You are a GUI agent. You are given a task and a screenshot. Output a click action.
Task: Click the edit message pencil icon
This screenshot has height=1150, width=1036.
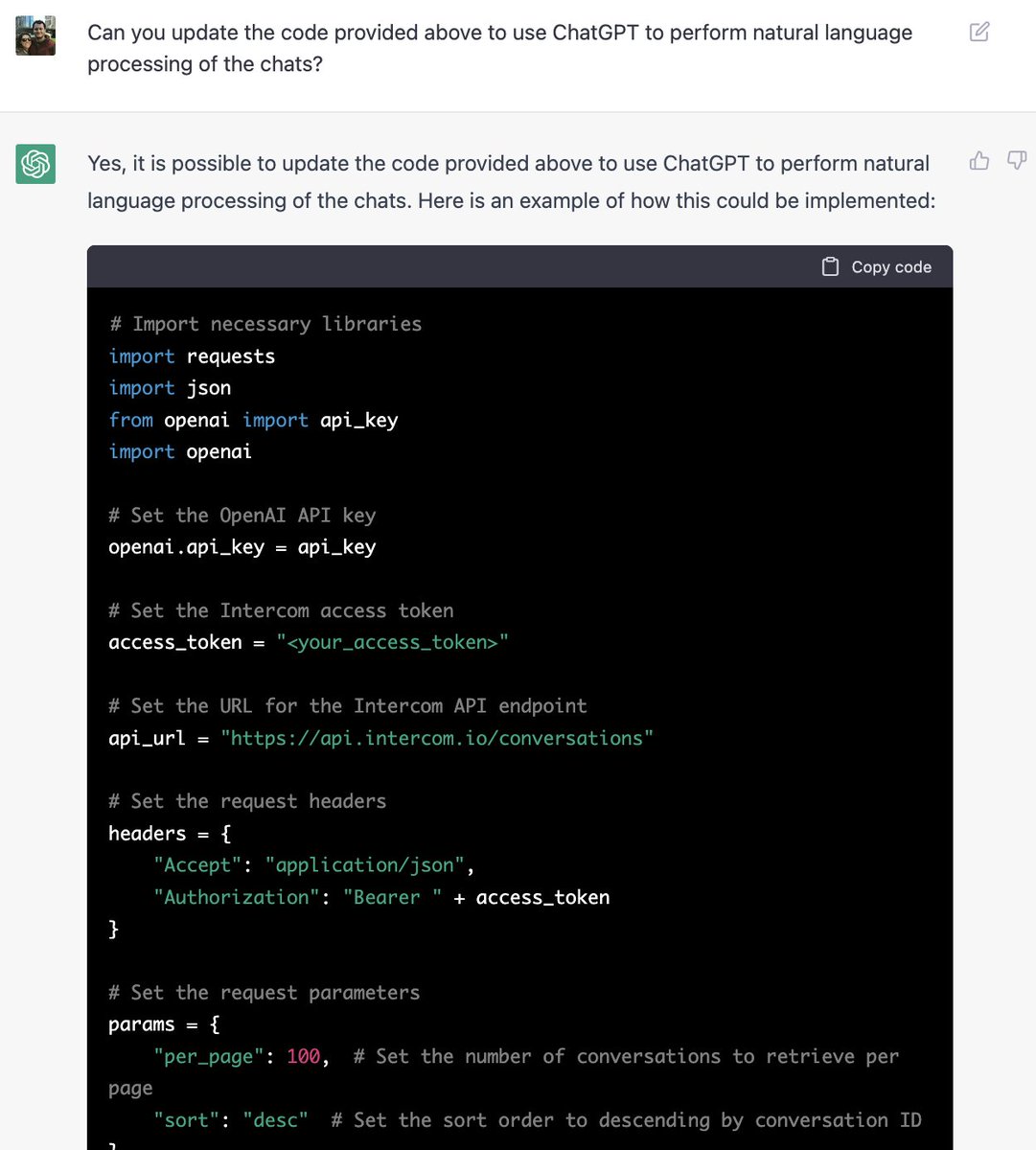point(979,32)
